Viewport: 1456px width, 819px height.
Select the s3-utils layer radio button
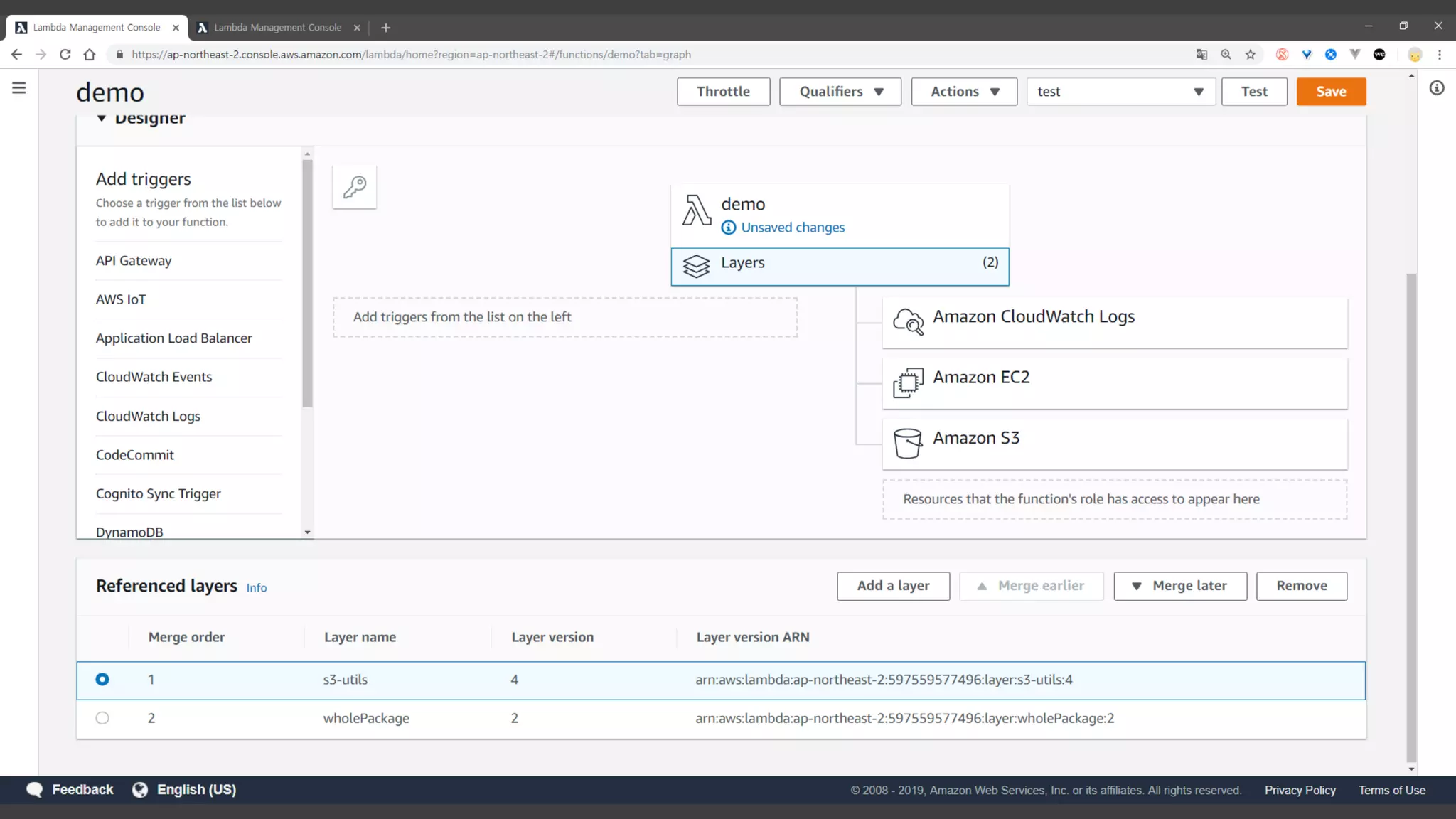coord(102,680)
